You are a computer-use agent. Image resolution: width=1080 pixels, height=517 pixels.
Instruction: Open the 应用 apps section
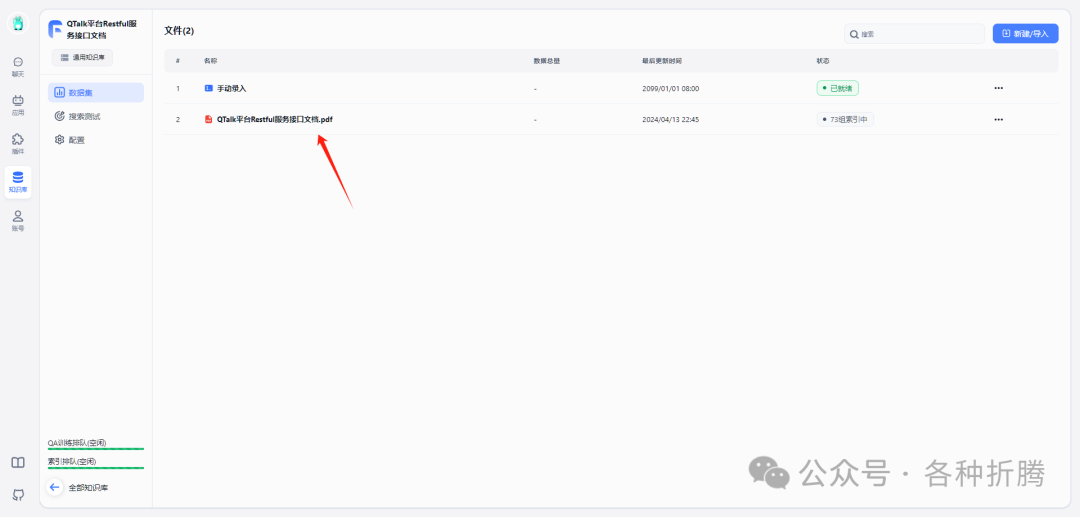(x=18, y=105)
